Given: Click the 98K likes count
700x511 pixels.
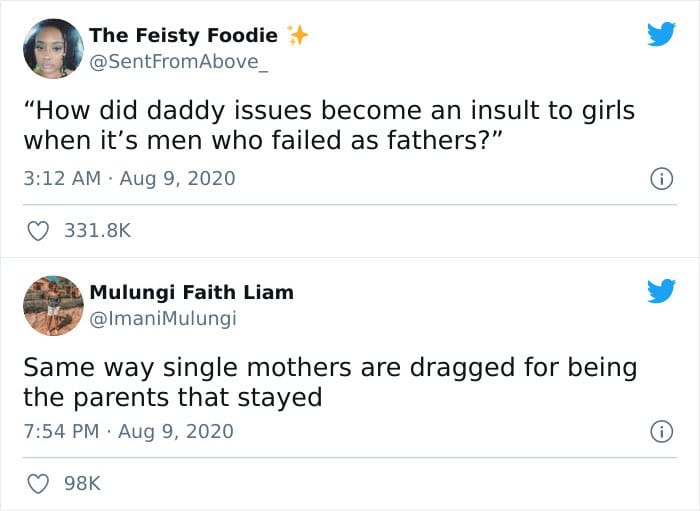Looking at the screenshot, I should click(x=83, y=484).
